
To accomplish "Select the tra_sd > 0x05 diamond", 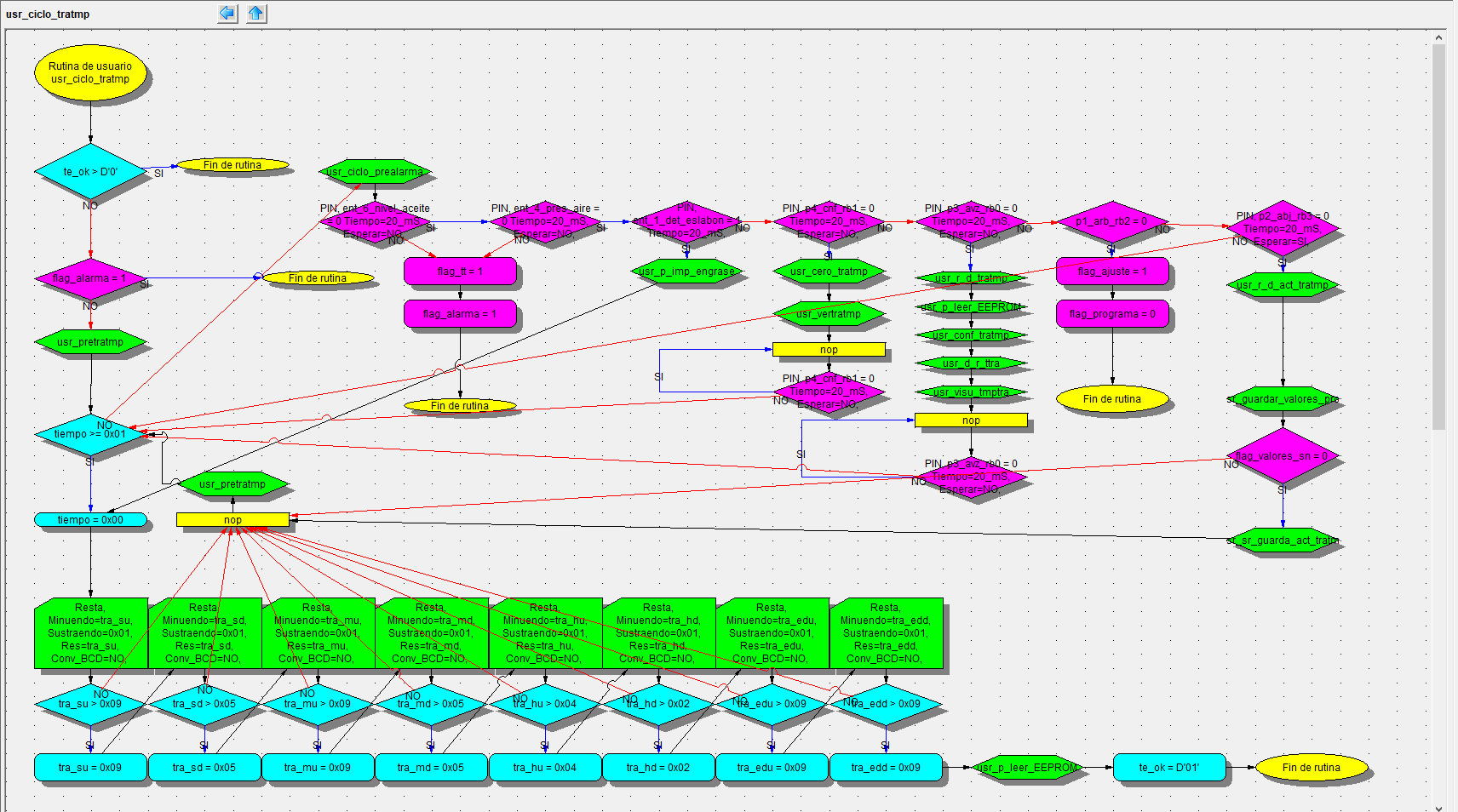I will click(204, 704).
